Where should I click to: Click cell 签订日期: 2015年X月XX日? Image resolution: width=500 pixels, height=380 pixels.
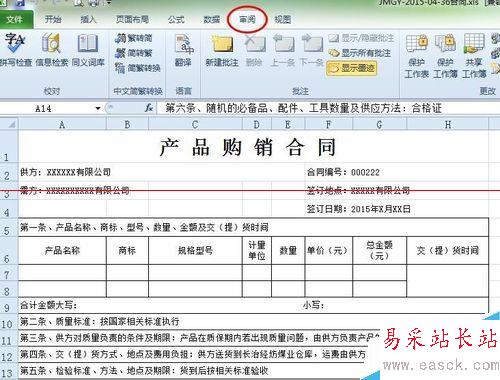[x=359, y=209]
